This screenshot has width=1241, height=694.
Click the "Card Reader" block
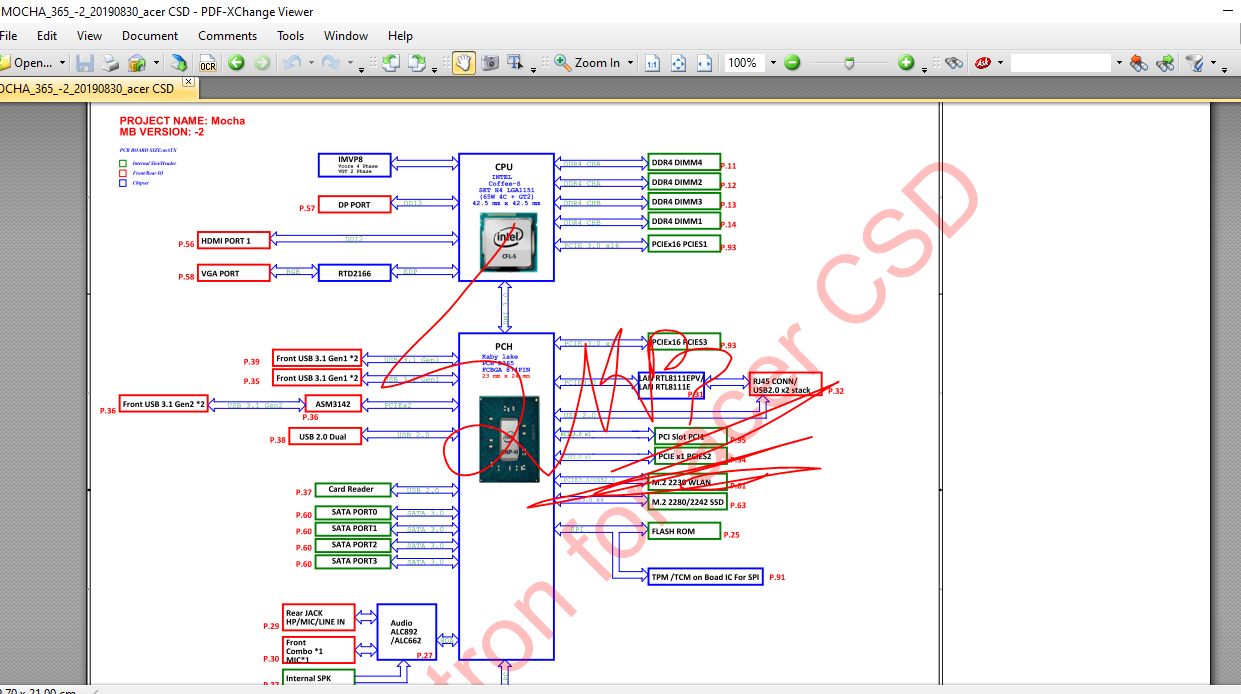coord(352,489)
